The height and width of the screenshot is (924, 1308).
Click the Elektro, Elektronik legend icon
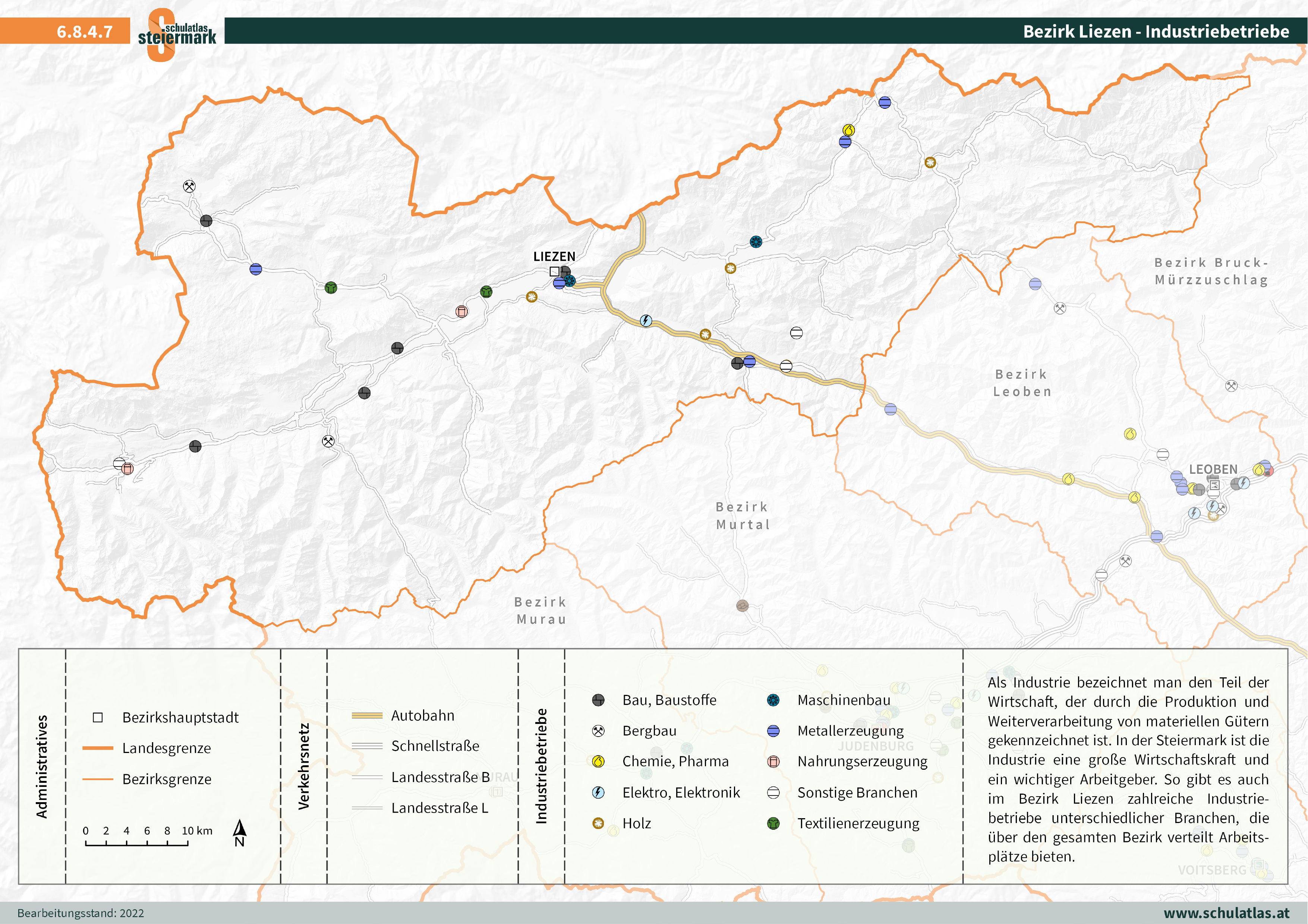coord(598,792)
